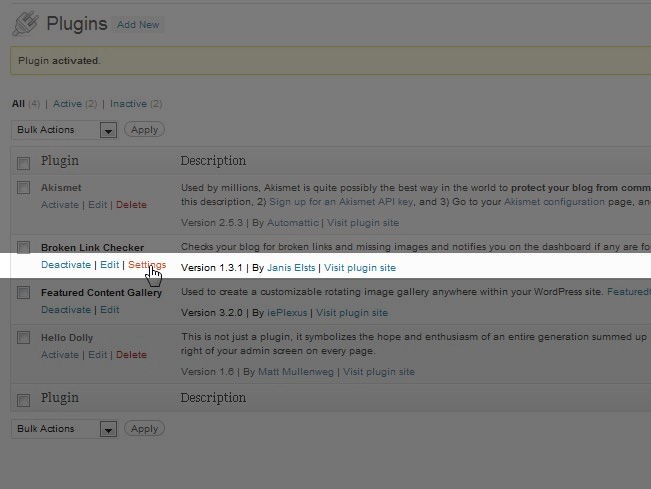Check the Broken Link Checker checkbox

[24, 247]
